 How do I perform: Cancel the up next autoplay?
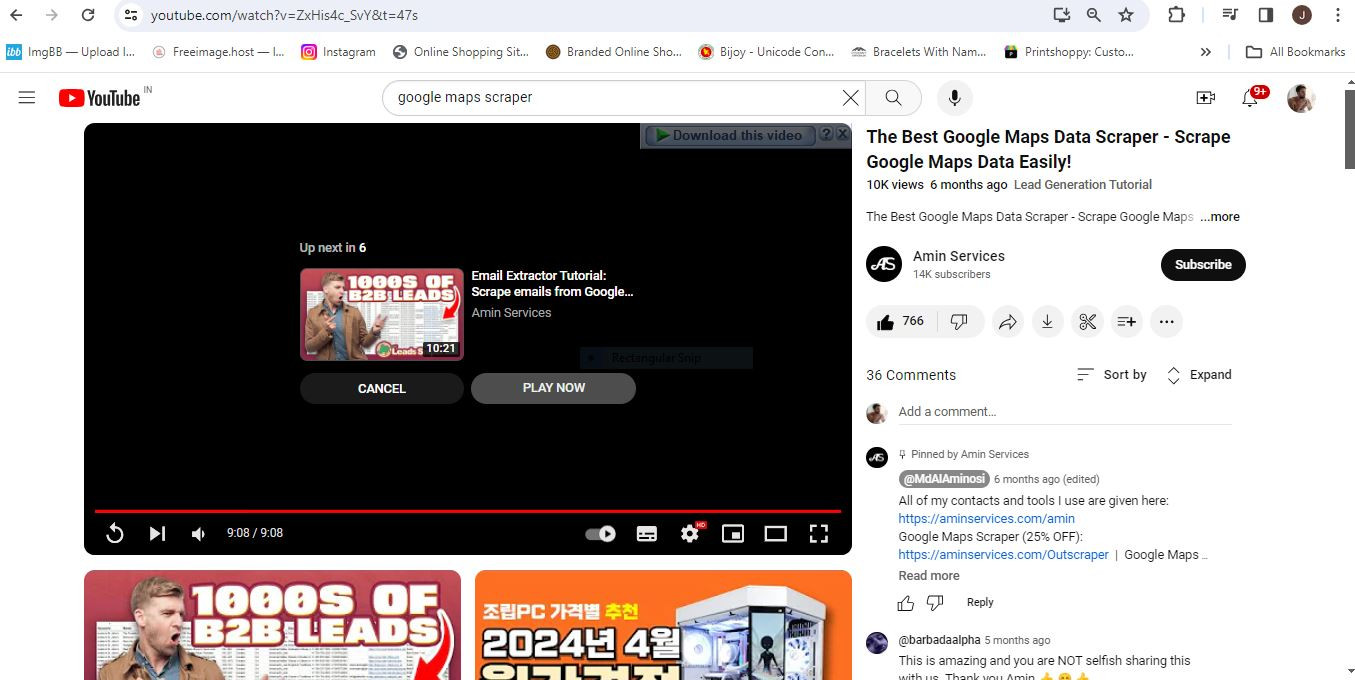(x=382, y=389)
